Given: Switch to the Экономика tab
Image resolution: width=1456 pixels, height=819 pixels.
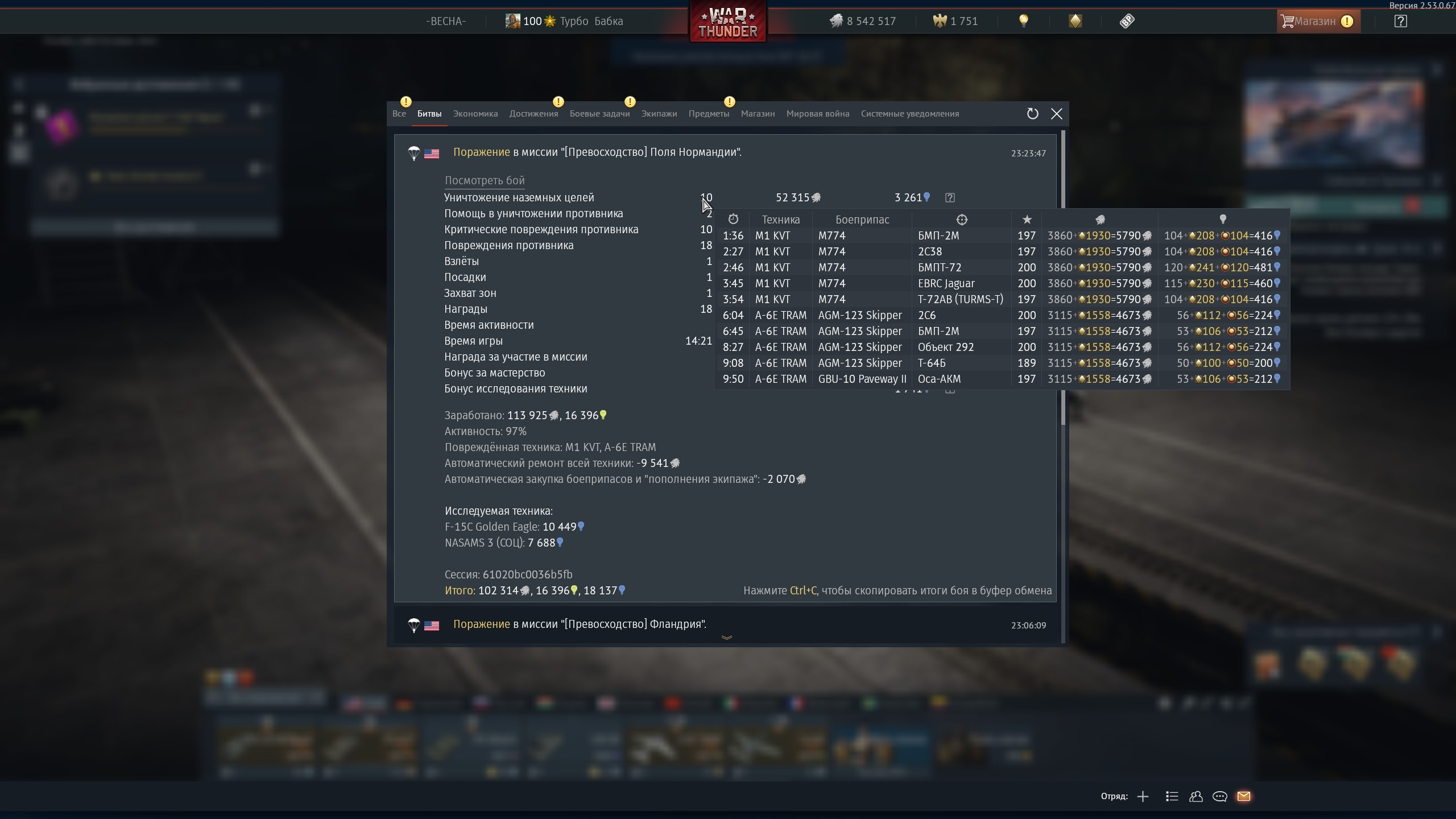Looking at the screenshot, I should coord(475,114).
